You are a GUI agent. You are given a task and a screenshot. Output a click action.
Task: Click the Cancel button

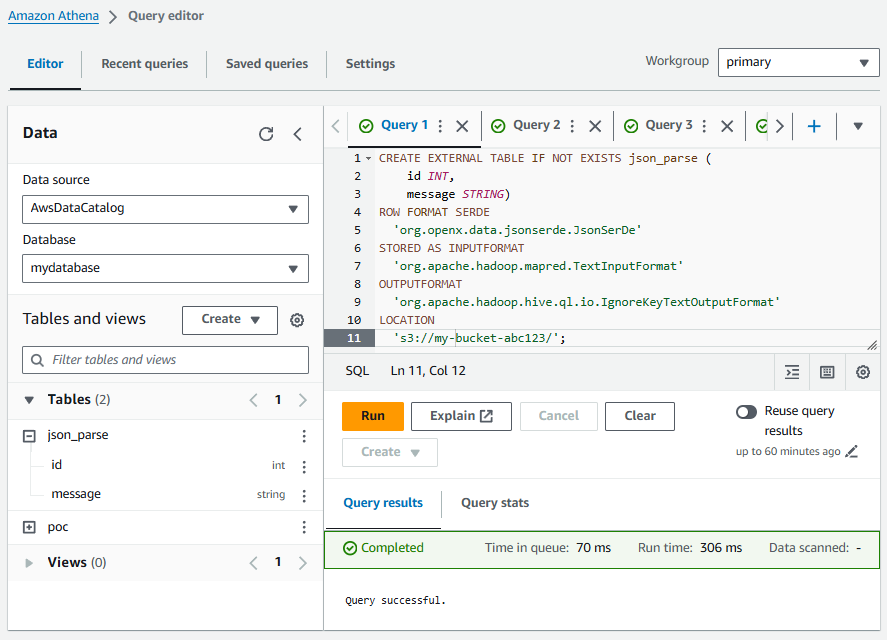[x=558, y=416]
